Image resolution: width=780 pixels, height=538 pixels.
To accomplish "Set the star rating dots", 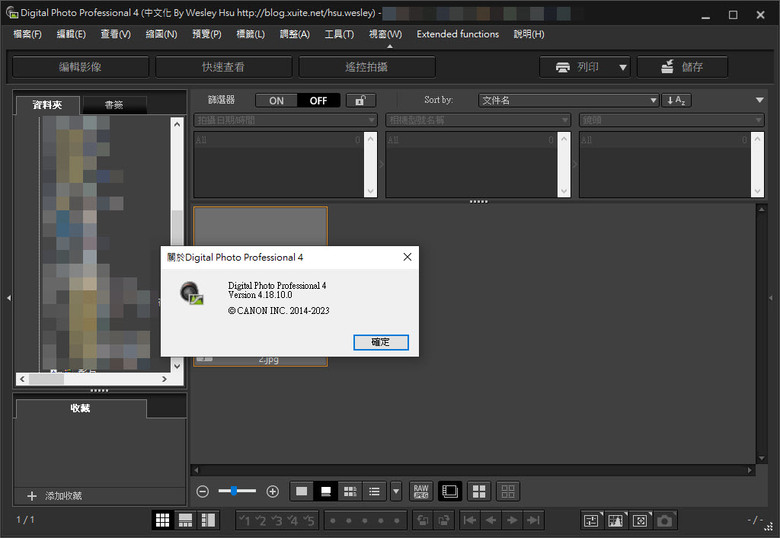I will 365,521.
